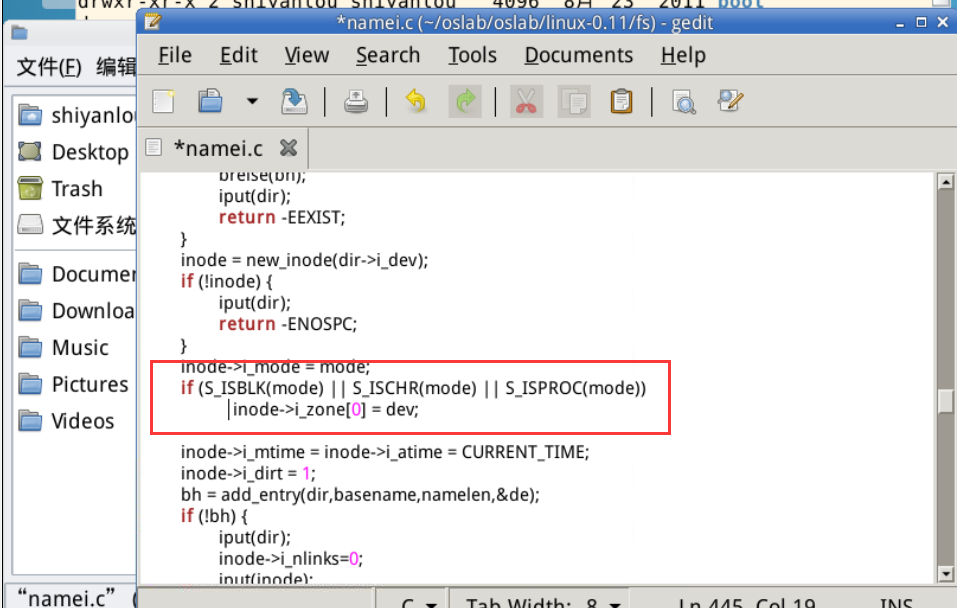
Task: Open the Search menu
Action: click(388, 56)
